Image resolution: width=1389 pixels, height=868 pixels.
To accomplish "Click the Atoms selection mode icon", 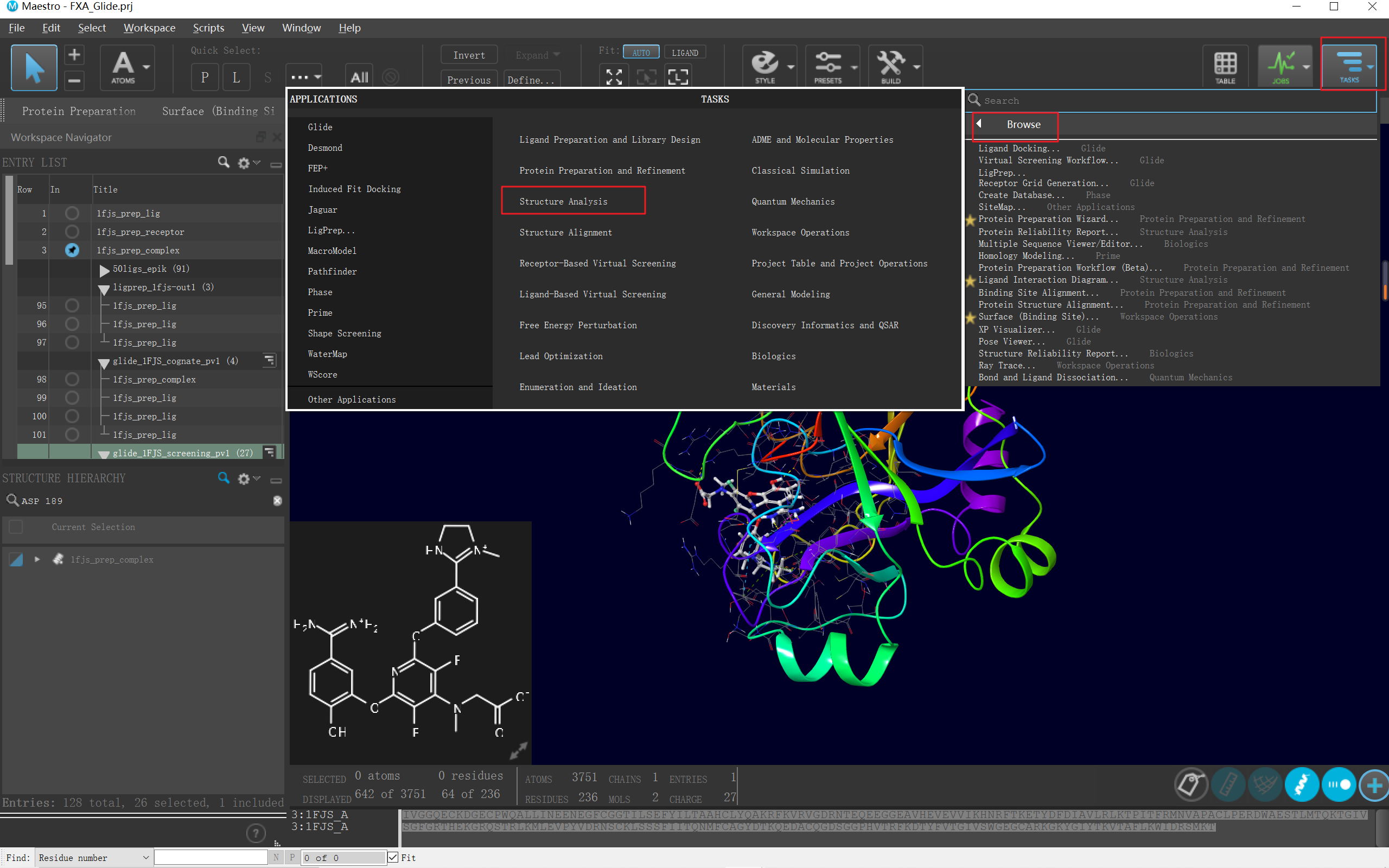I will (123, 67).
